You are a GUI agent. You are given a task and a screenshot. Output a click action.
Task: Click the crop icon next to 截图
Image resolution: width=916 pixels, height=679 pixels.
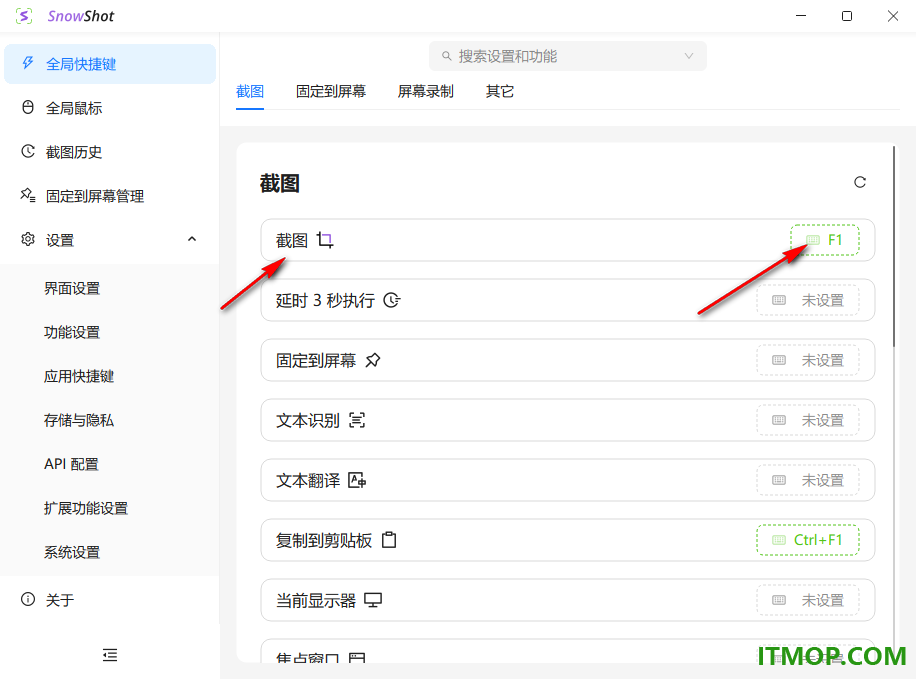325,240
